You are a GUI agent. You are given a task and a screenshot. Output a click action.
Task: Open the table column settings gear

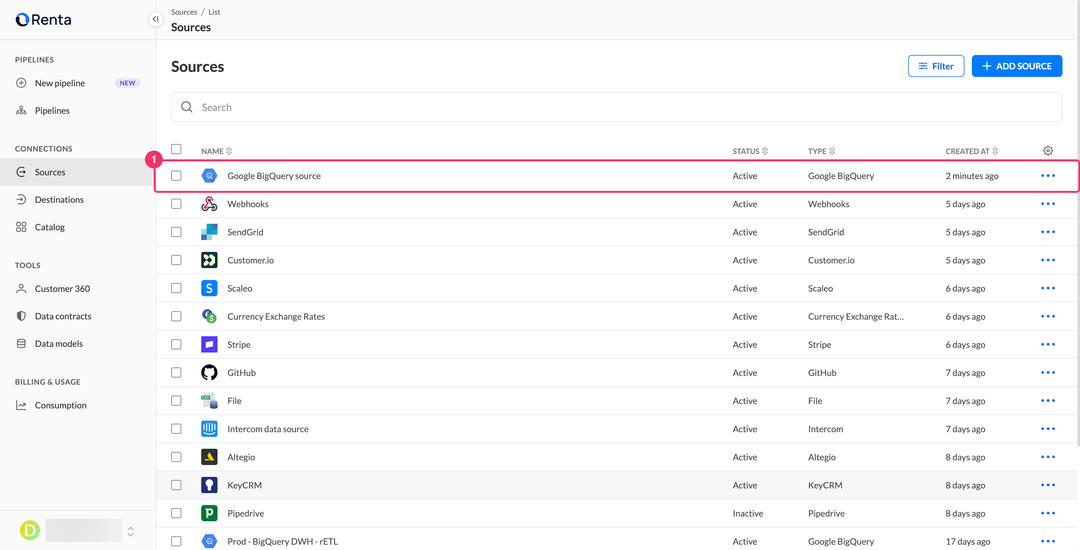tap(1048, 151)
